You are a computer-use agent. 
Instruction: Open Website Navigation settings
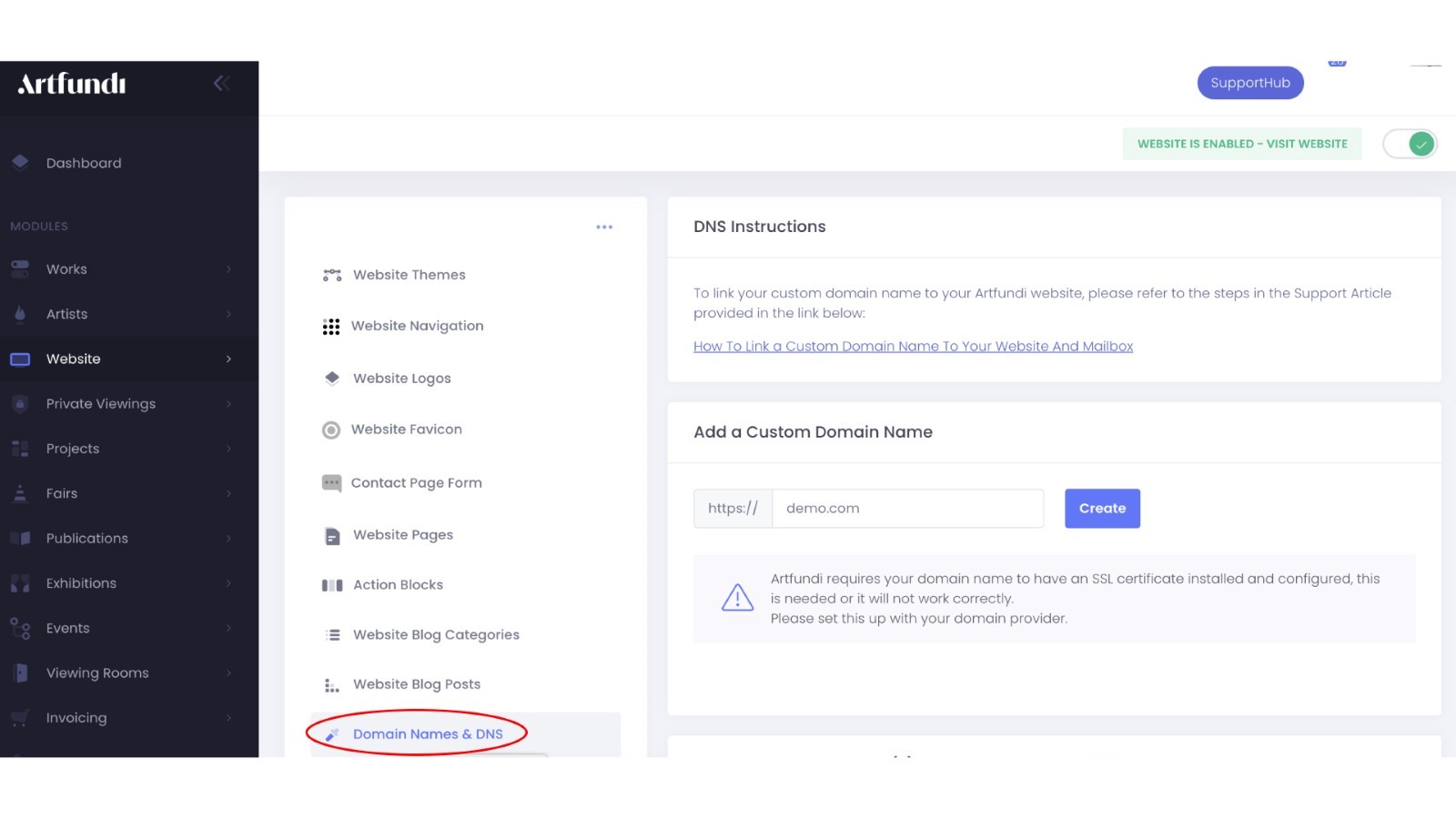418,326
